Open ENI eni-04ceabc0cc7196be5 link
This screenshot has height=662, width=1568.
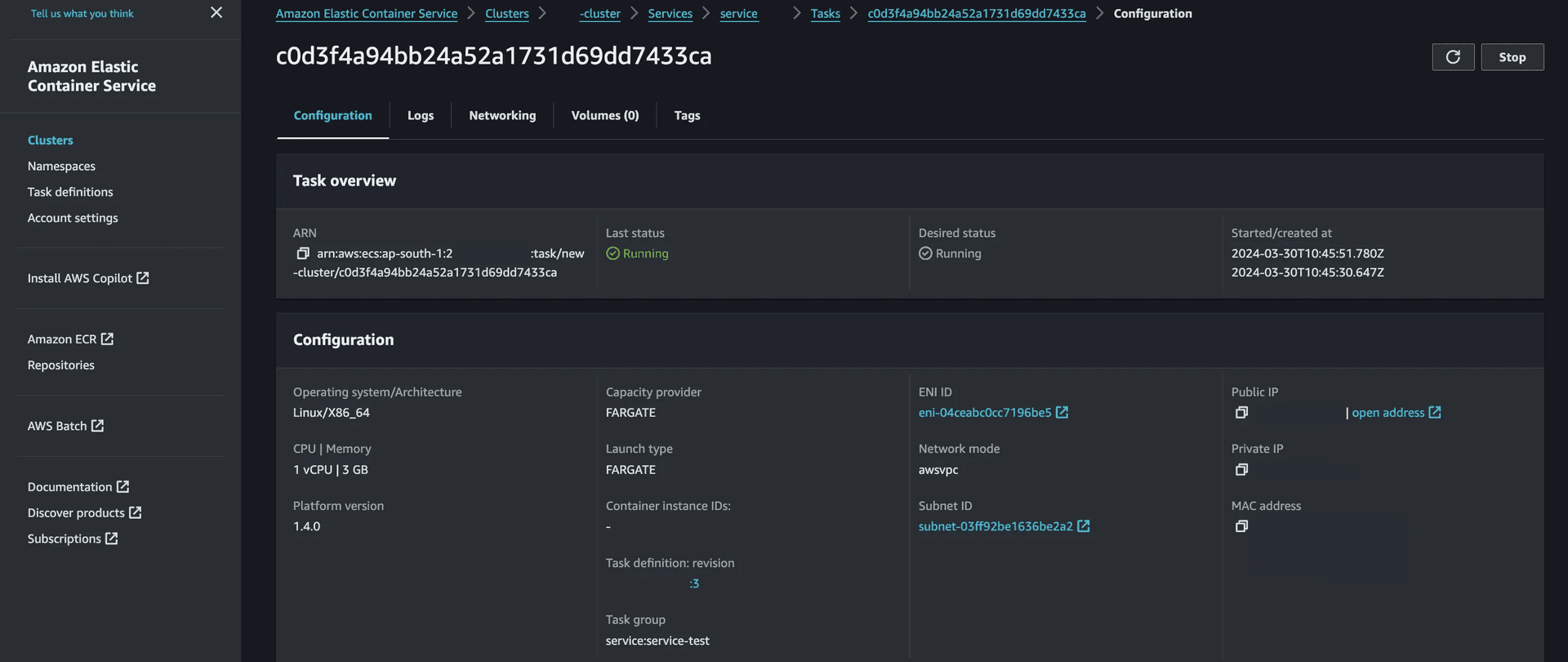(x=984, y=413)
